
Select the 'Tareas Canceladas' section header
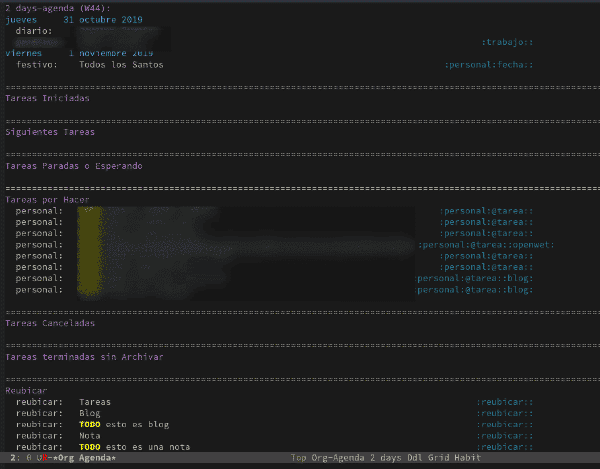50,323
